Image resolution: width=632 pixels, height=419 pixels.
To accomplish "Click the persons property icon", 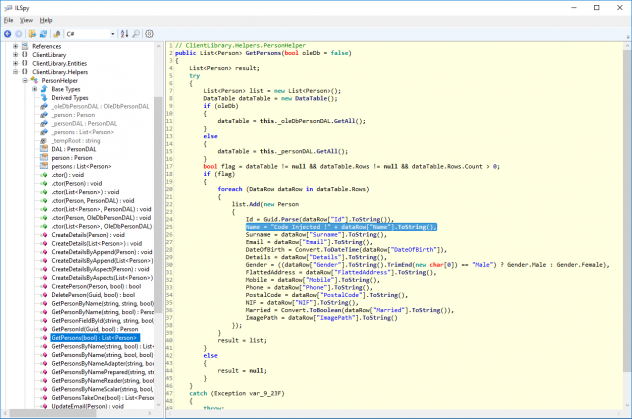I will pyautogui.click(x=44, y=166).
